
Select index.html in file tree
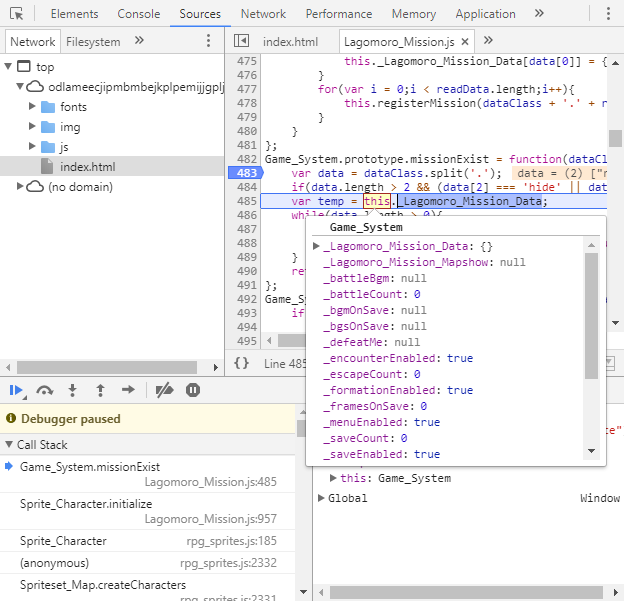click(112, 166)
